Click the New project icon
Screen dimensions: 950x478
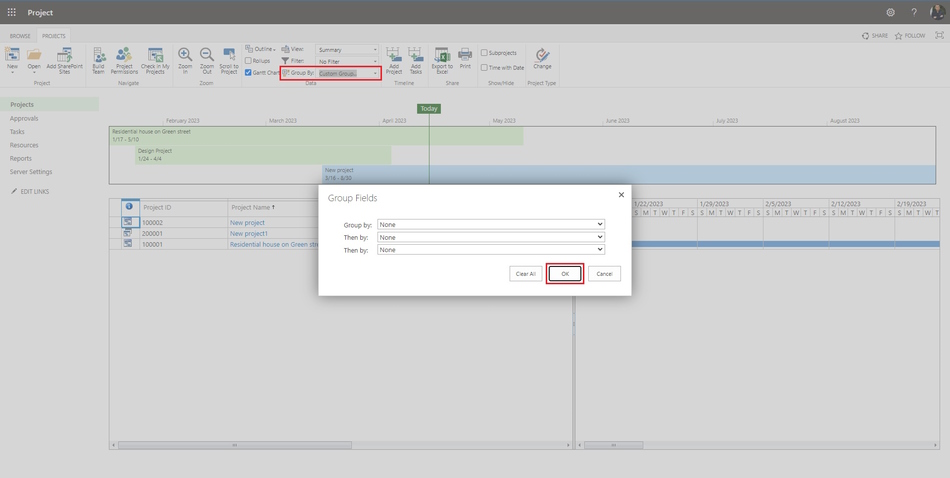[x=12, y=55]
